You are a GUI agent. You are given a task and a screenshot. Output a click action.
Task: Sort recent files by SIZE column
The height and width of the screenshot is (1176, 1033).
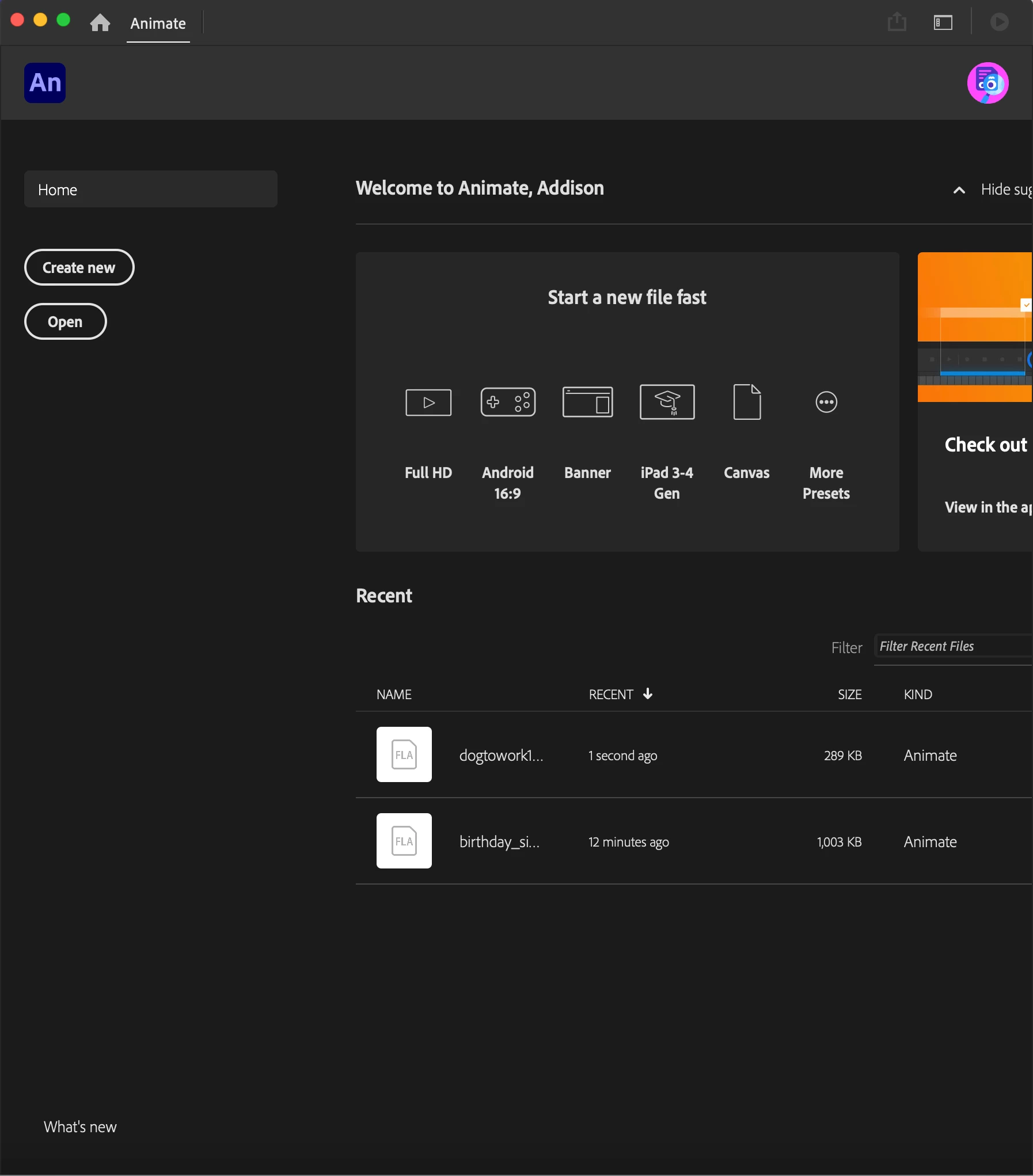coord(849,695)
